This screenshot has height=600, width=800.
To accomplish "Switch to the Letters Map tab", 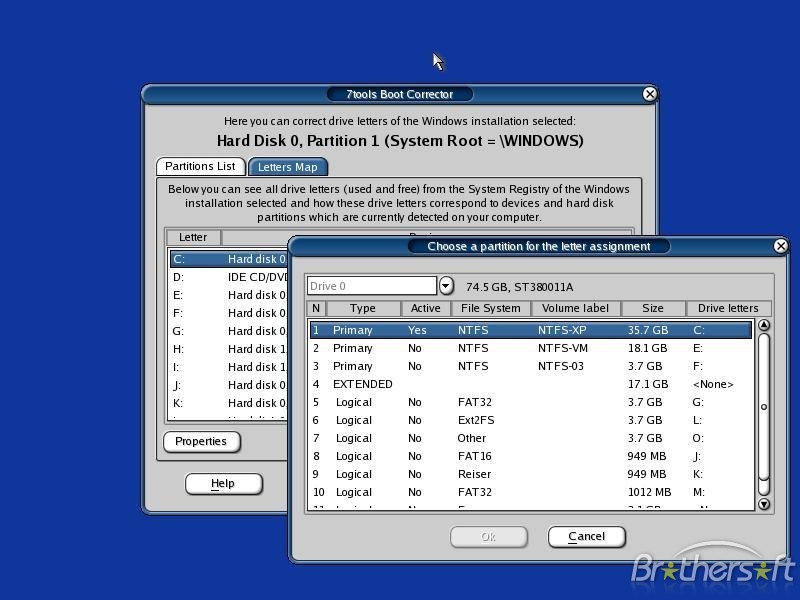I will [x=288, y=167].
